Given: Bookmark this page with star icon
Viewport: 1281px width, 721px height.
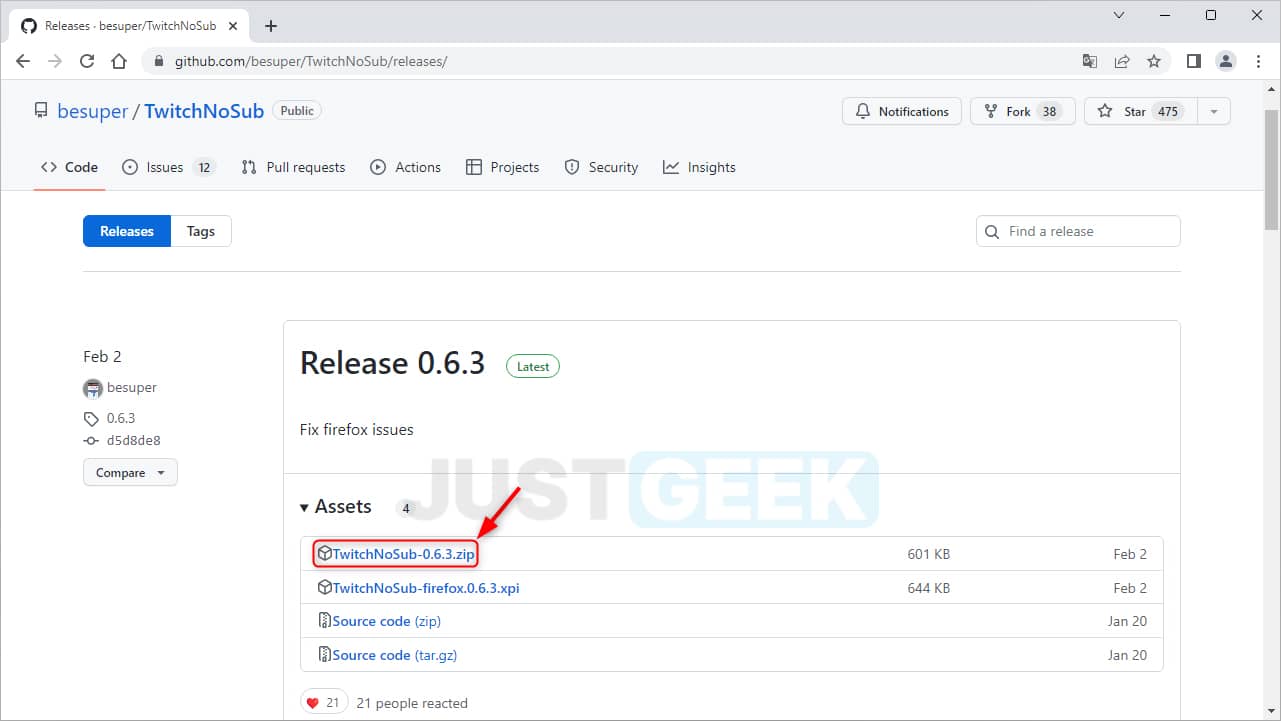Looking at the screenshot, I should point(1154,61).
